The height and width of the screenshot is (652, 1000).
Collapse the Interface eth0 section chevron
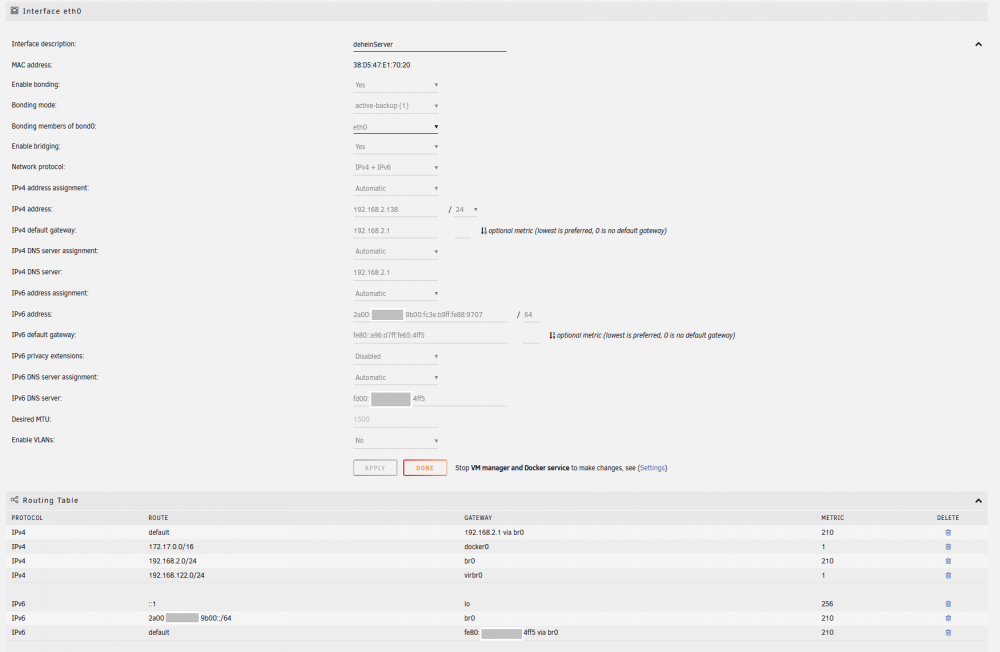[978, 45]
